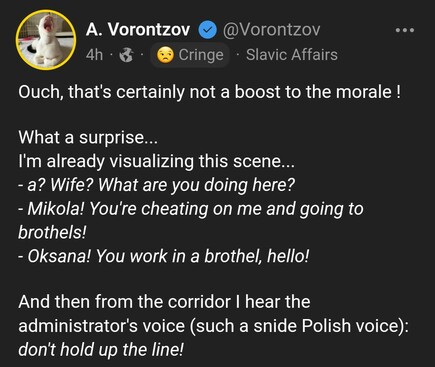The width and height of the screenshot is (435, 367).
Task: Click the 'Ouch, that's certainly not' opening line
Action: coord(209,92)
